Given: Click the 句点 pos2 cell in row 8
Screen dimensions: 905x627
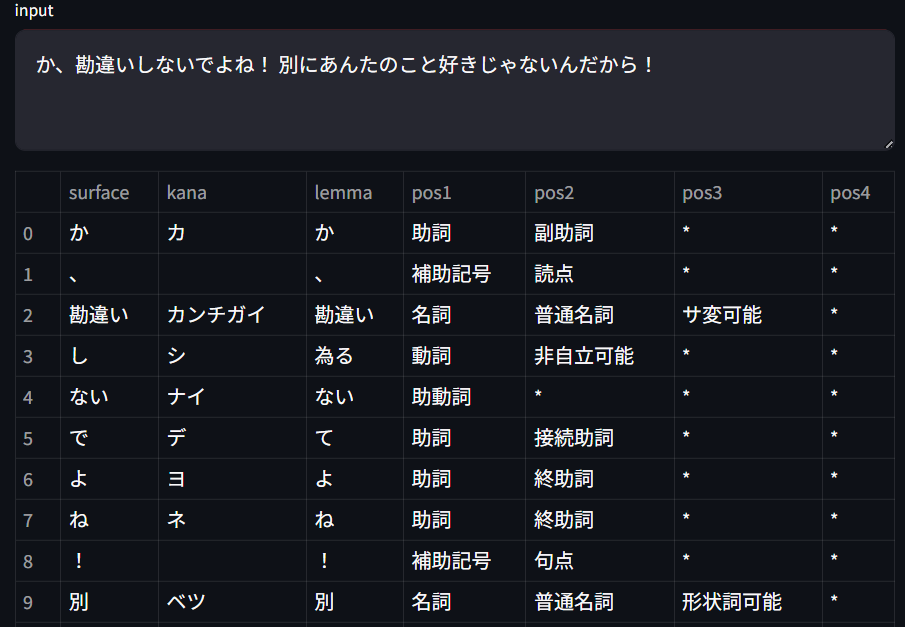Looking at the screenshot, I should 600,561.
